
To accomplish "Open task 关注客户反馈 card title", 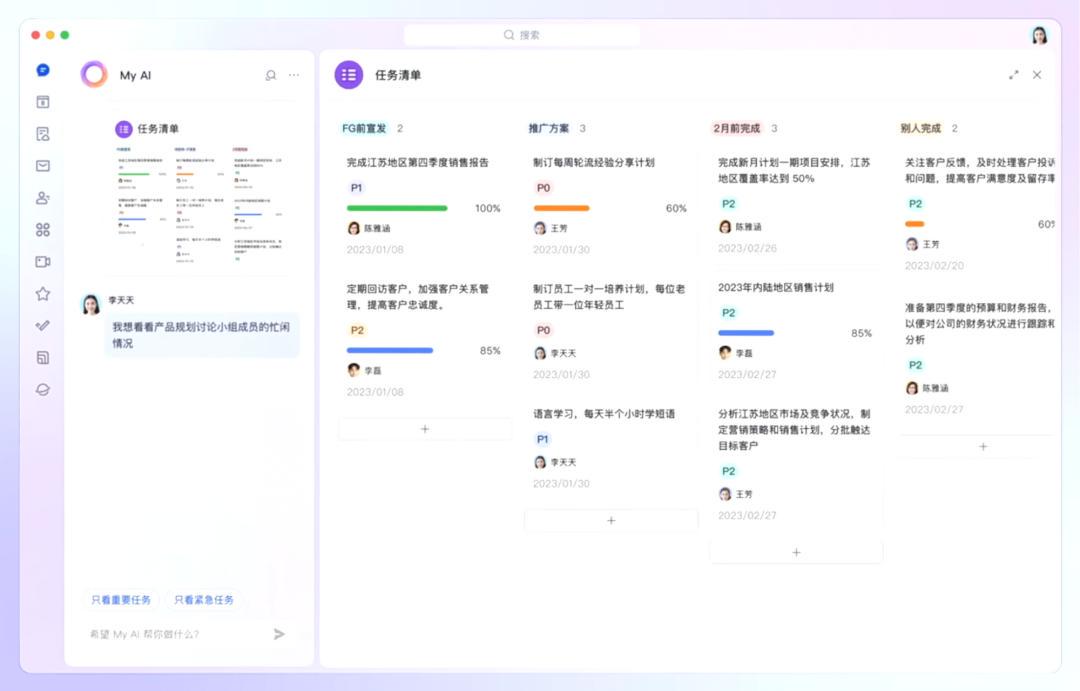I will click(979, 170).
